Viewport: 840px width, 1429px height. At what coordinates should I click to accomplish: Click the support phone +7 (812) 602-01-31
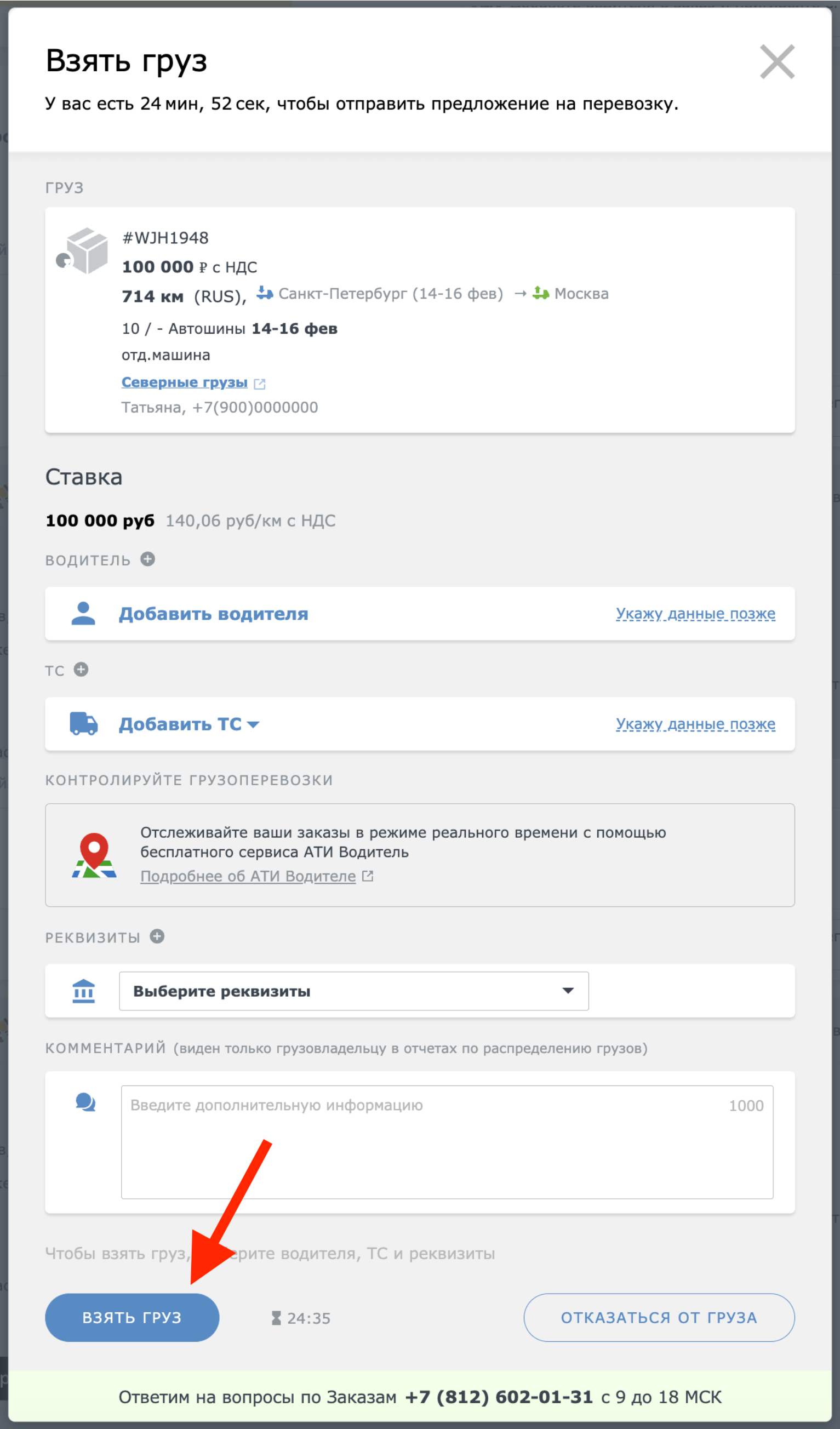[499, 1397]
